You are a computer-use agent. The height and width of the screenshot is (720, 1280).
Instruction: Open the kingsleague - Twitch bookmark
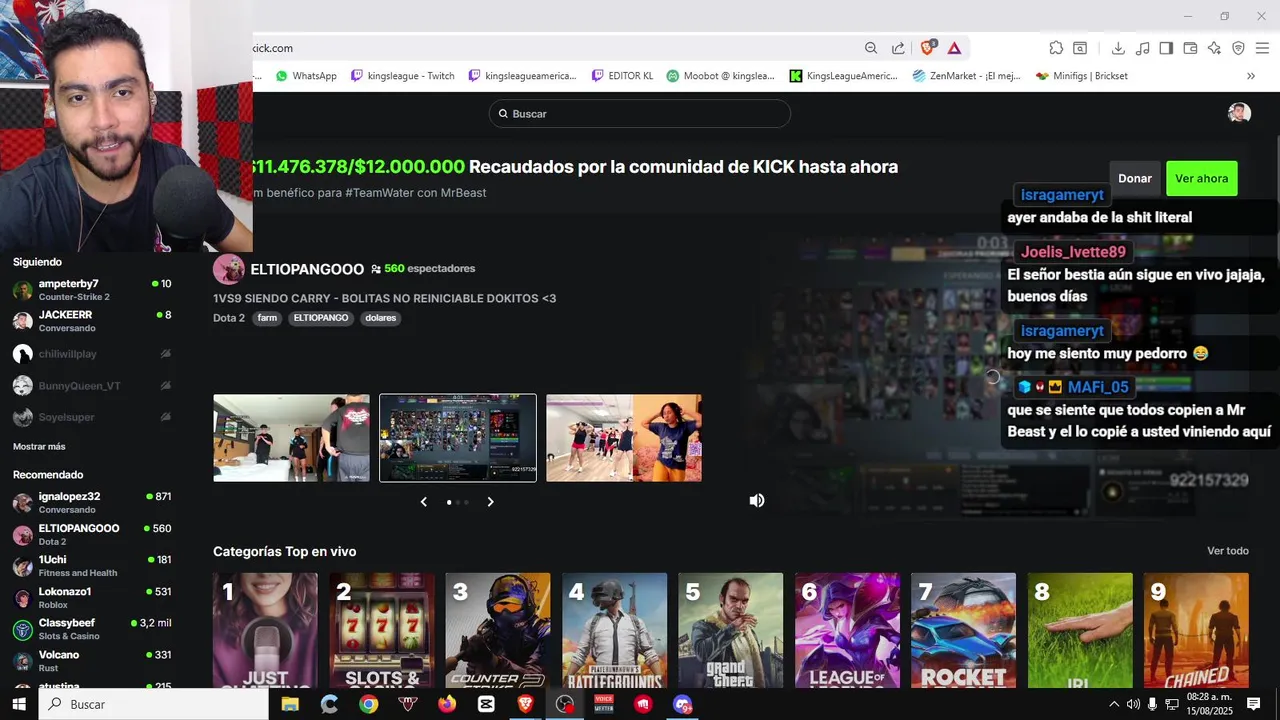click(x=403, y=76)
